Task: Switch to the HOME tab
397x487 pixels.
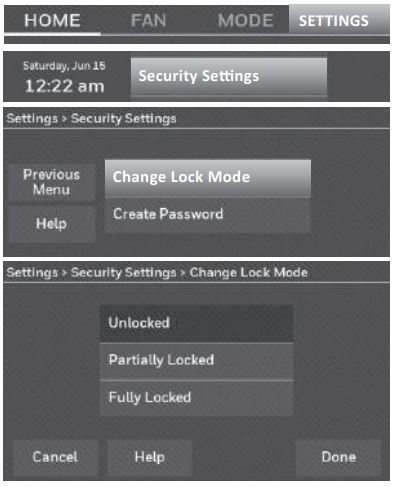Action: pos(52,20)
